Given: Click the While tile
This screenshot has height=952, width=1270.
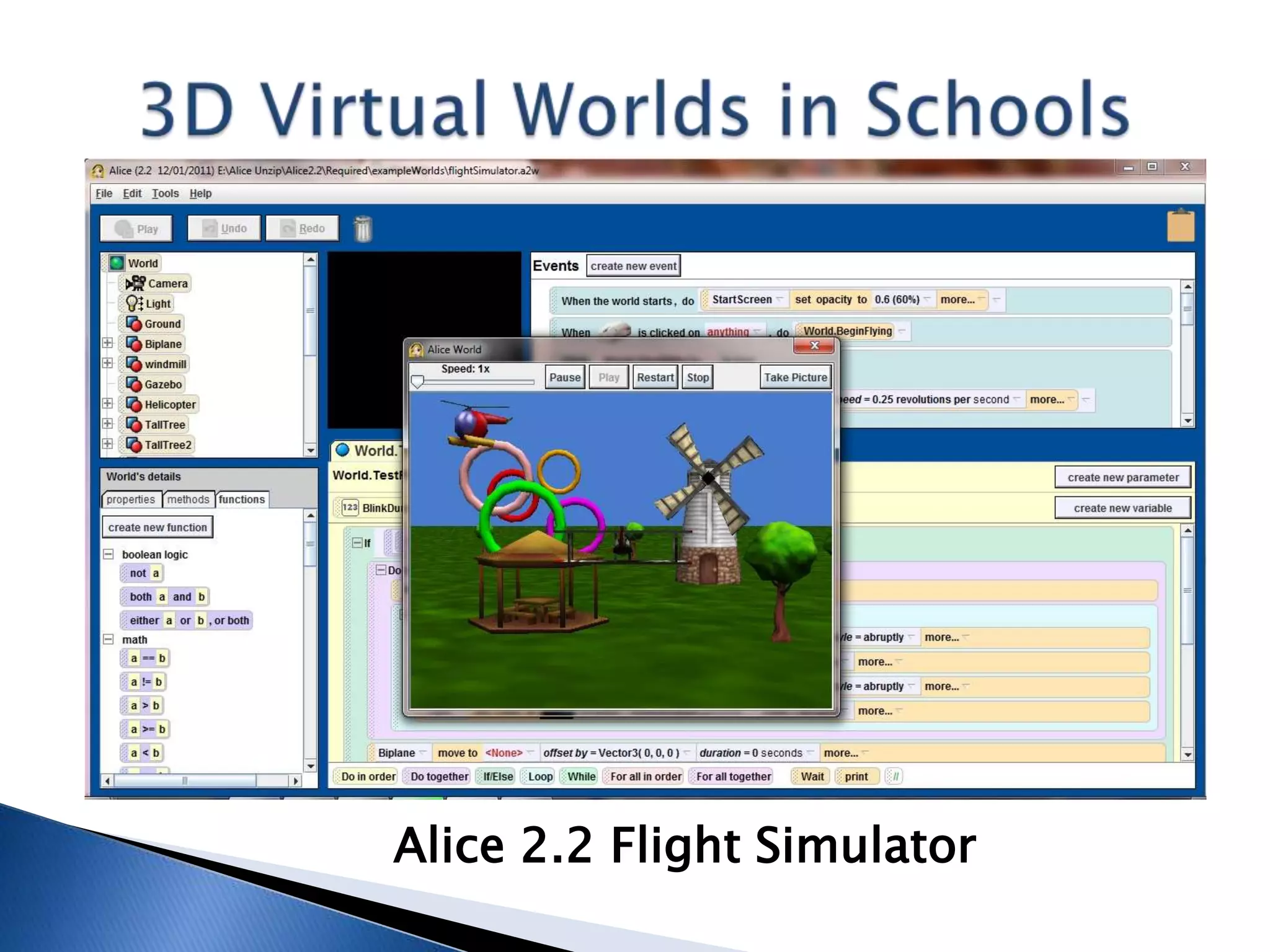Looking at the screenshot, I should [578, 776].
